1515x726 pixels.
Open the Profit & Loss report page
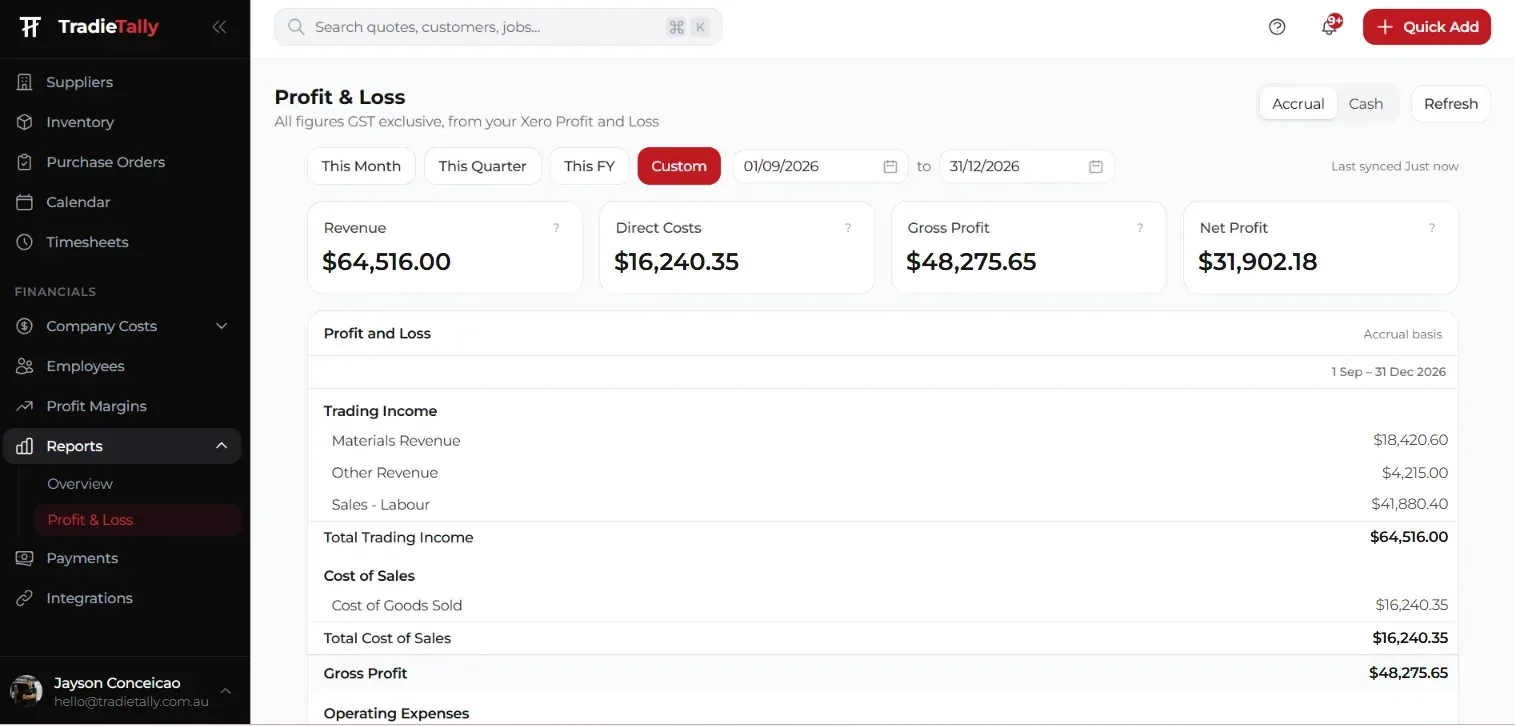pos(138,520)
